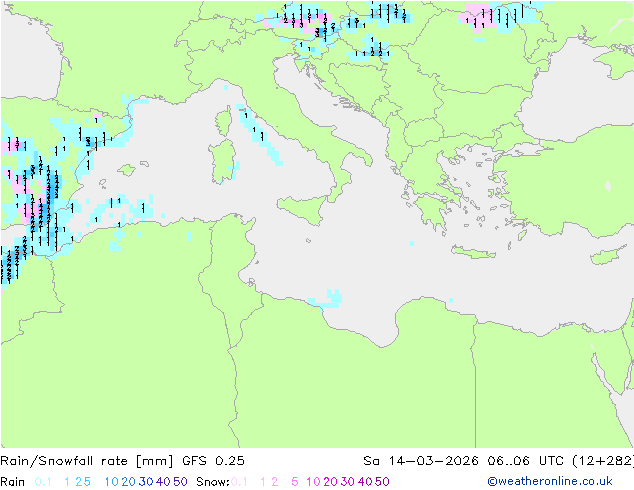Viewport: 634px width, 490px height.
Task: Pick the rain legend 0.1 color value
Action: click(x=43, y=482)
